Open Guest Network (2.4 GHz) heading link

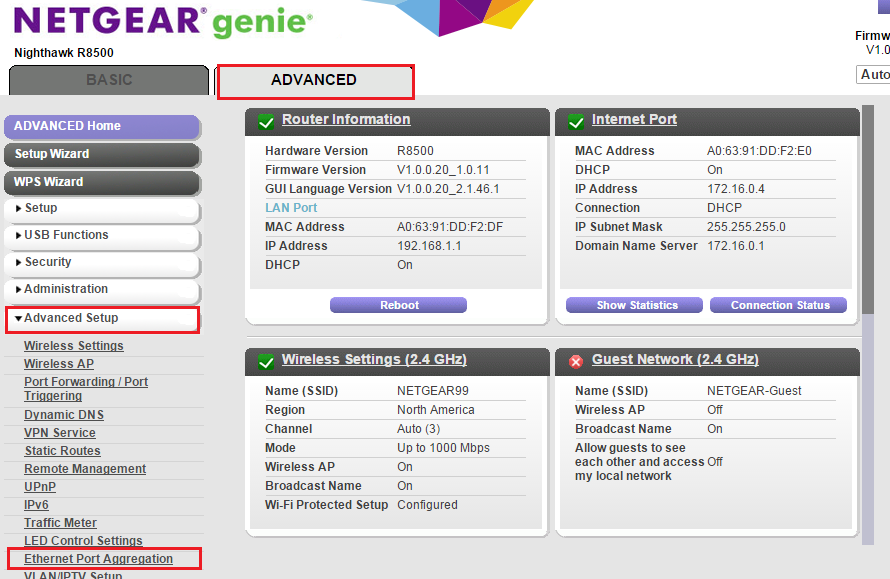point(675,360)
